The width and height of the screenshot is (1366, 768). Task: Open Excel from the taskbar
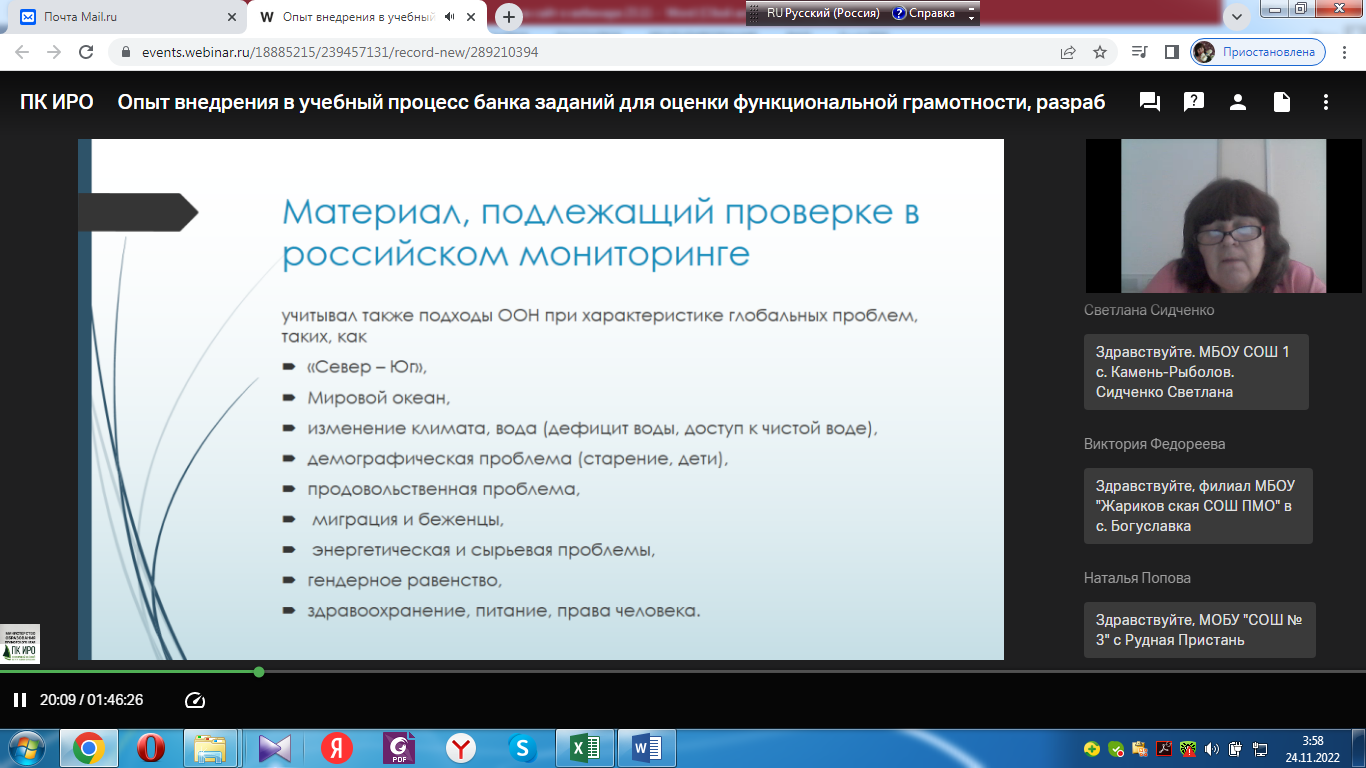click(x=584, y=748)
